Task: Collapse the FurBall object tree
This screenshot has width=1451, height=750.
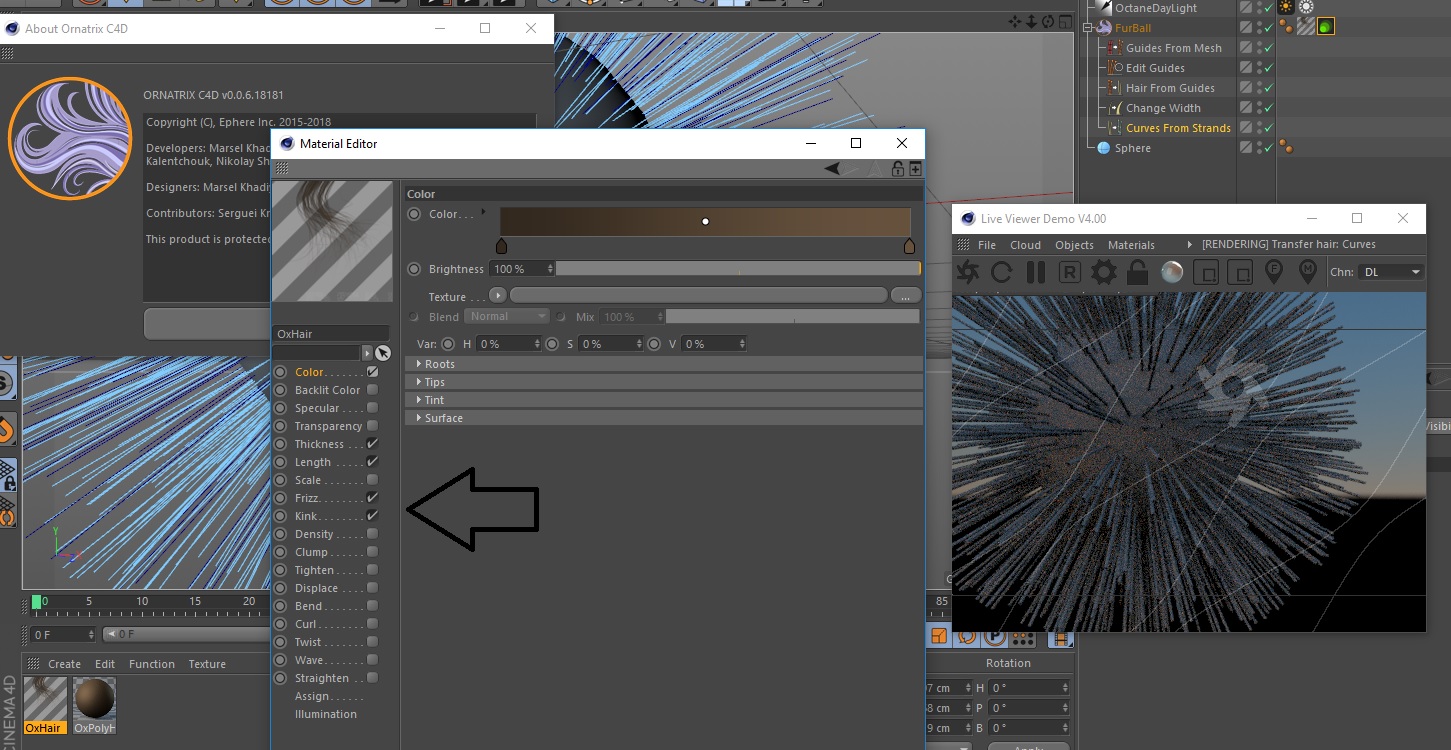Action: click(x=1087, y=28)
